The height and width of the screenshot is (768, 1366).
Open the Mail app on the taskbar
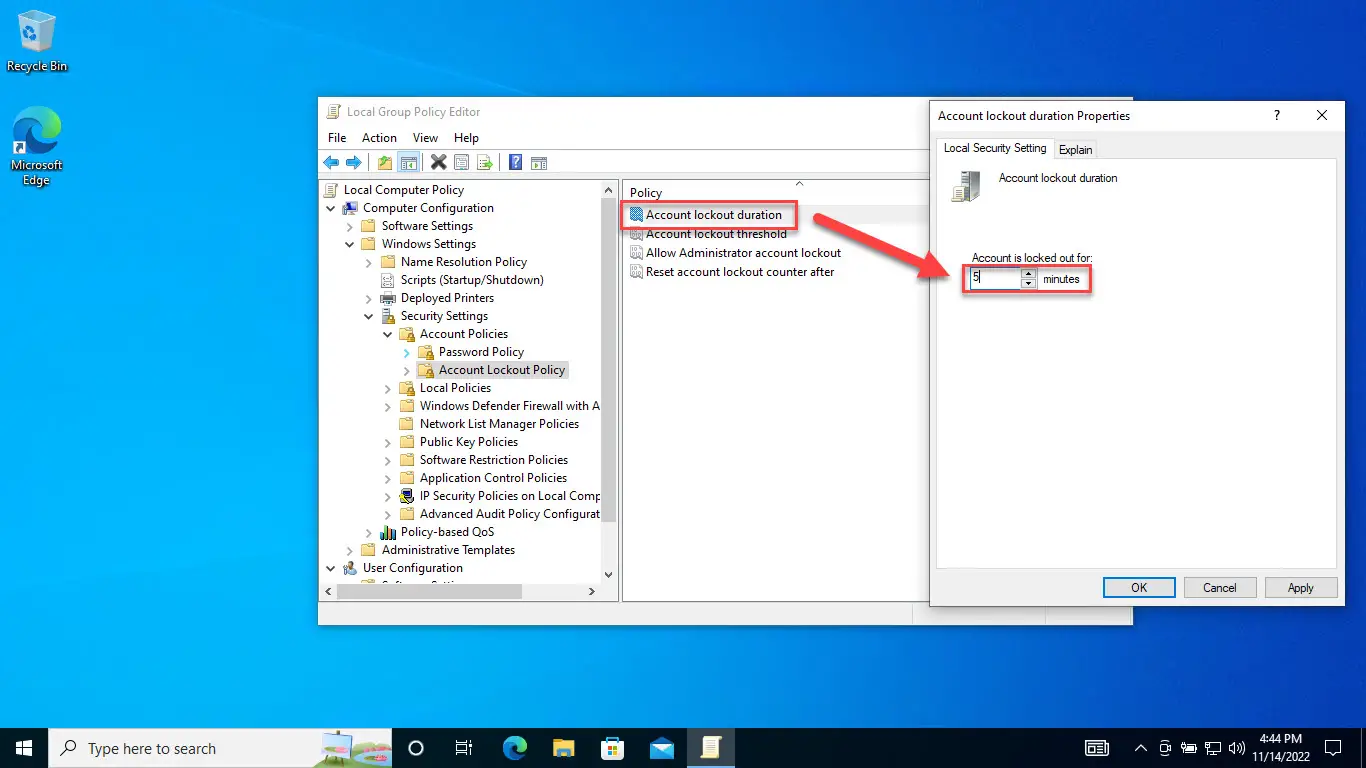point(661,748)
